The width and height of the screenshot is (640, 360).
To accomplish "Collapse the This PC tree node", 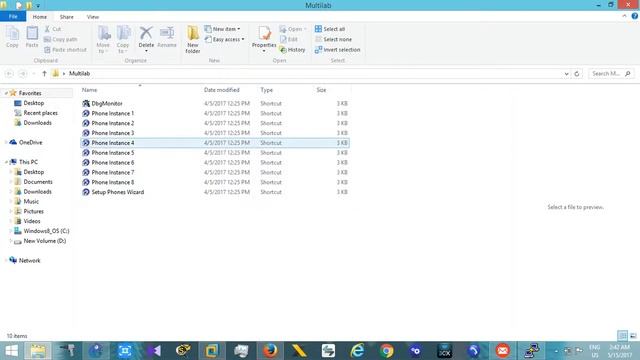I will pyautogui.click(x=6, y=162).
